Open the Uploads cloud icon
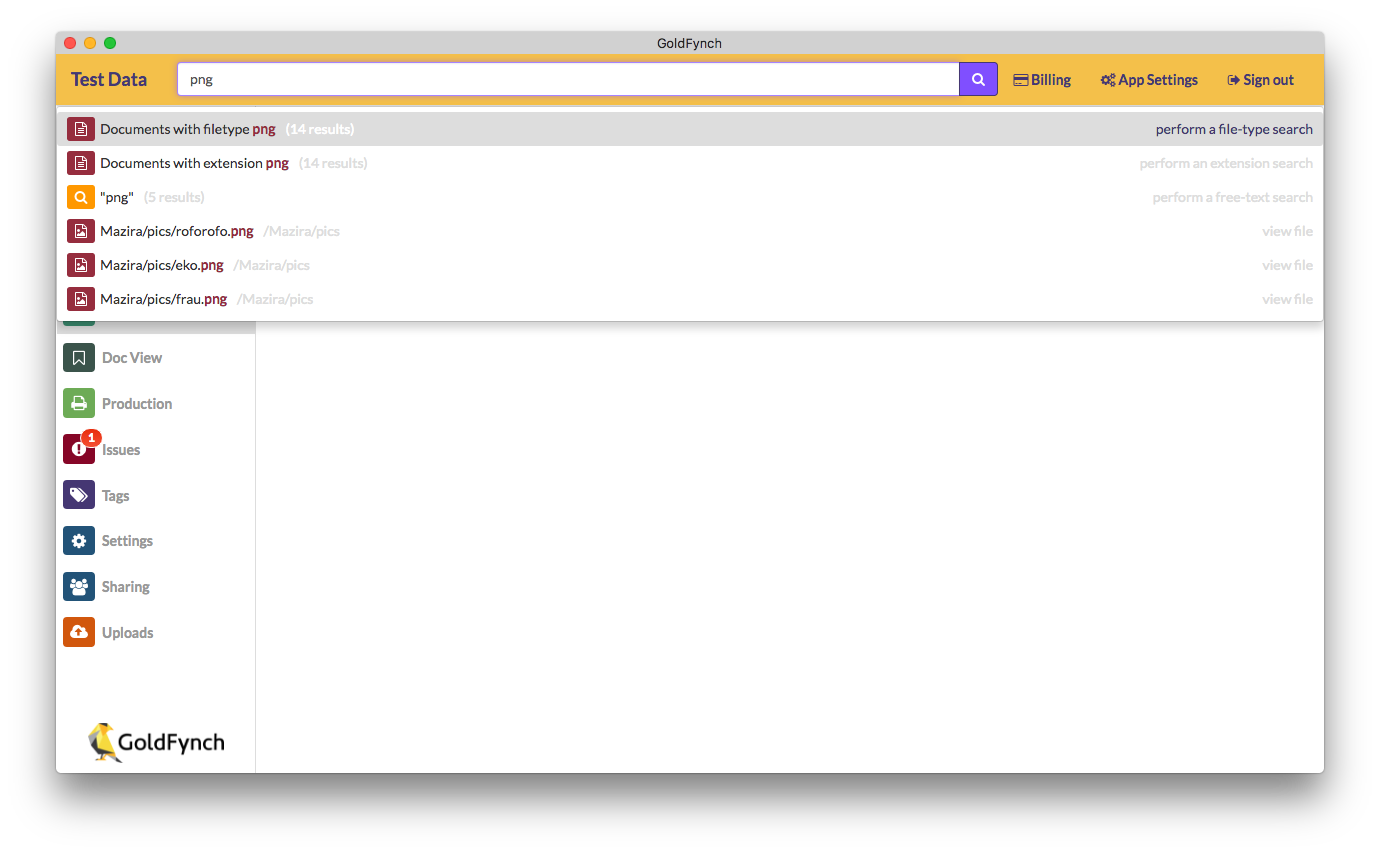This screenshot has height=853, width=1380. (79, 632)
